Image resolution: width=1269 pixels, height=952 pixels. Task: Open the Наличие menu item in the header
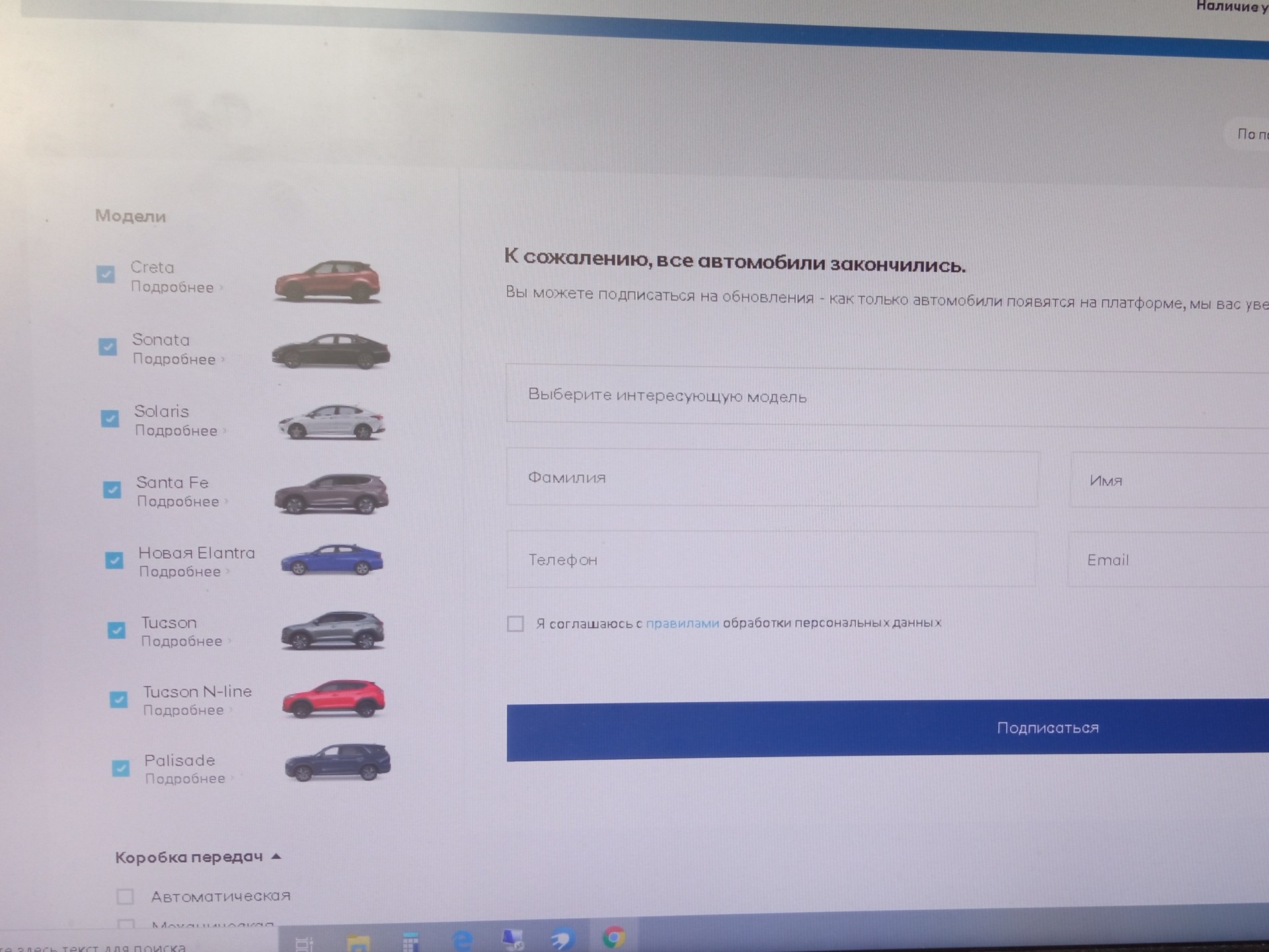coord(1232,7)
